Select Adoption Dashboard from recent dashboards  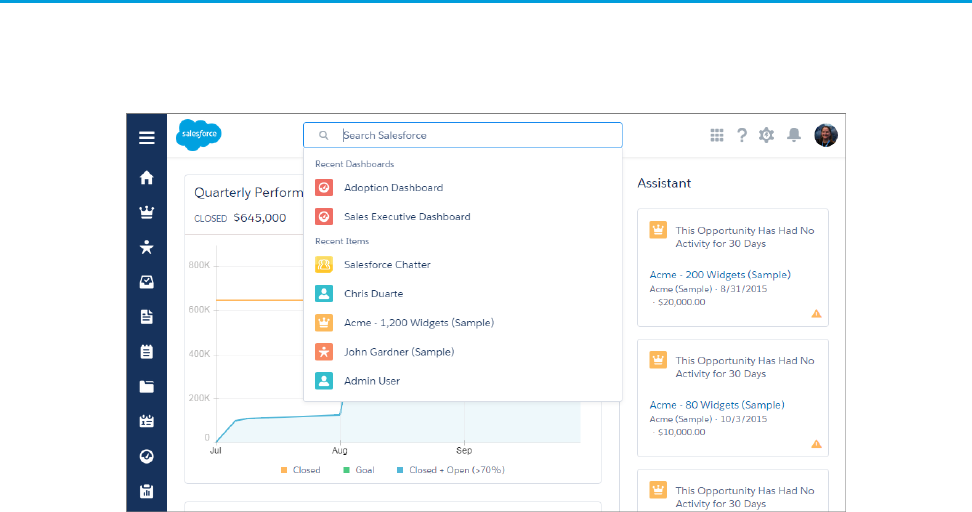393,188
